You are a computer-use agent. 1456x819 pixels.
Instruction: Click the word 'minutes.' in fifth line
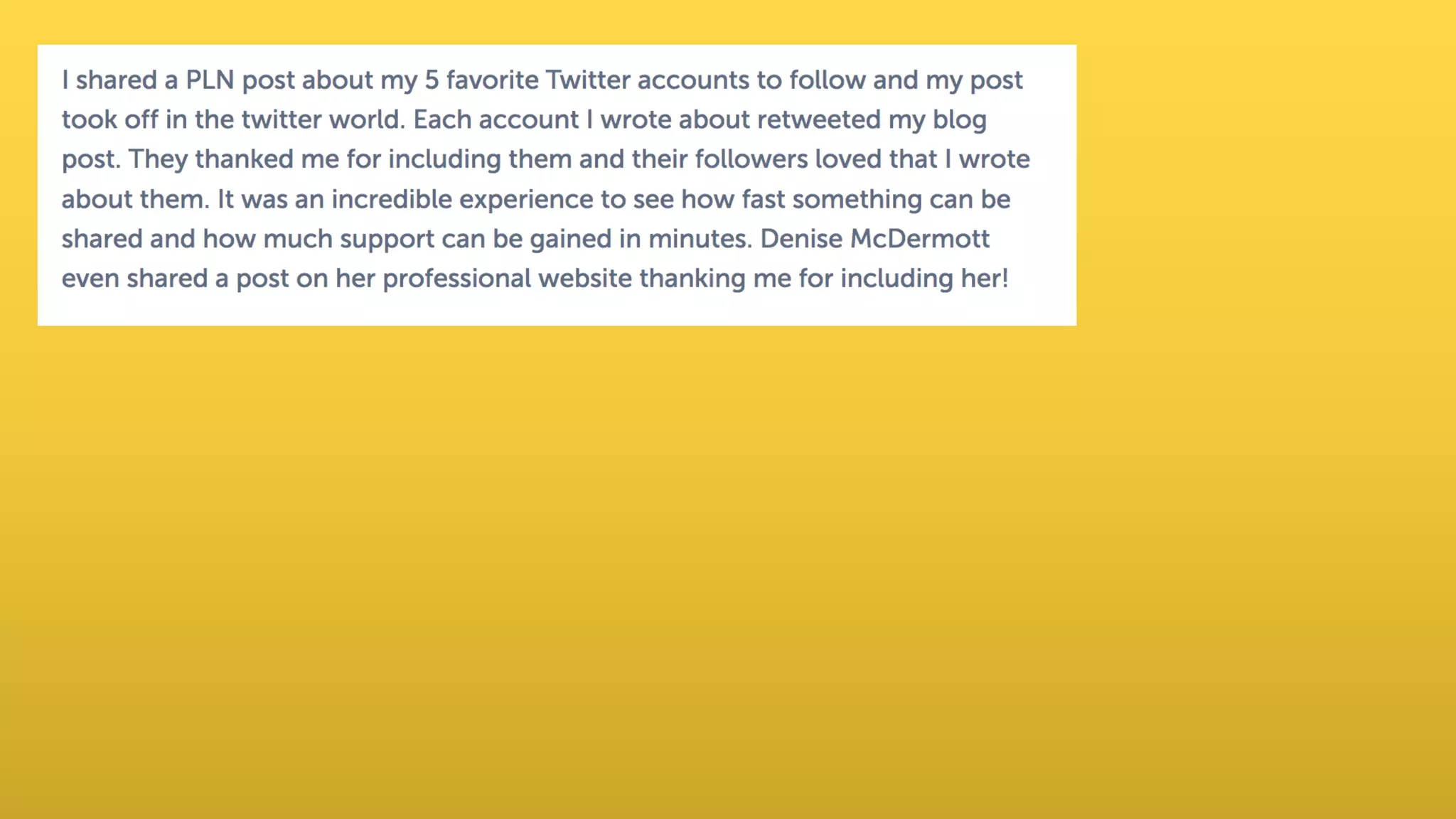[700, 240]
